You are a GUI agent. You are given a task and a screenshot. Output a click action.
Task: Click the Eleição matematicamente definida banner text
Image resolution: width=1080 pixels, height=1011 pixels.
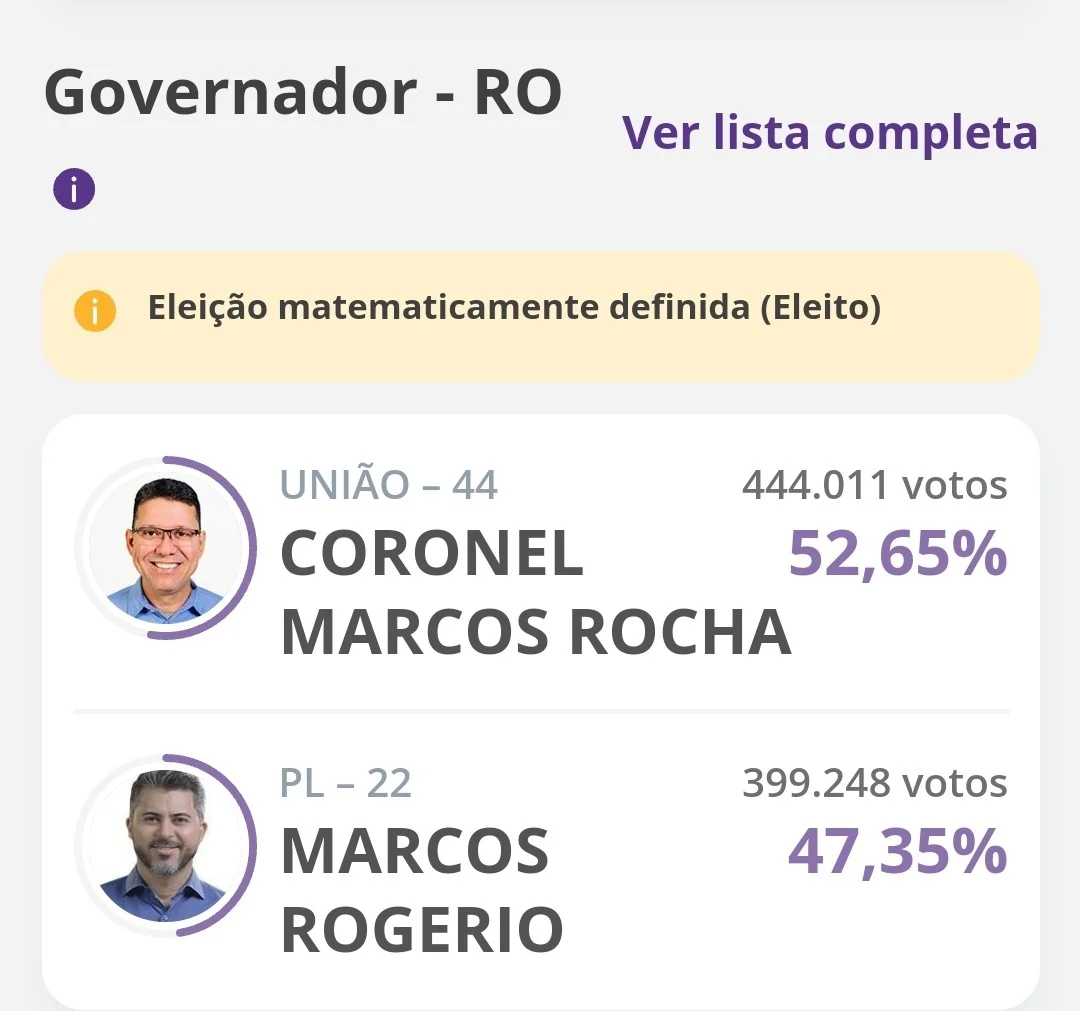514,307
